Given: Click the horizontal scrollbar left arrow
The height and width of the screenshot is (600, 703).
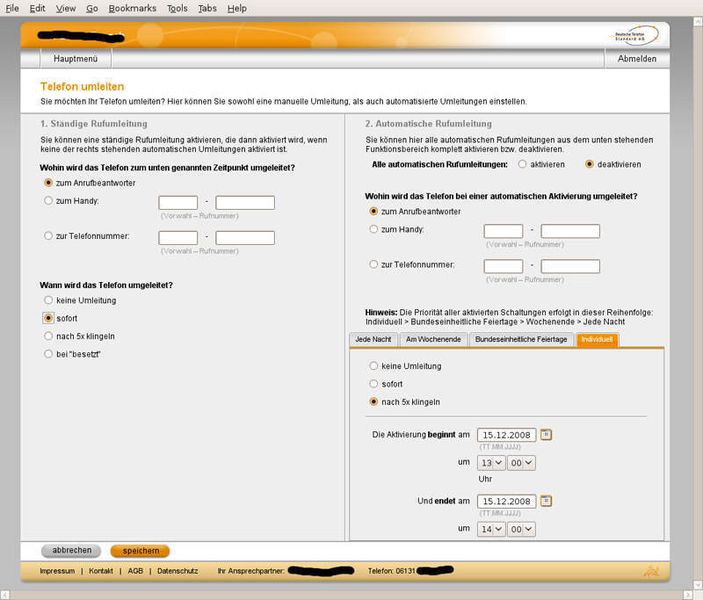Looking at the screenshot, I should tap(5, 595).
